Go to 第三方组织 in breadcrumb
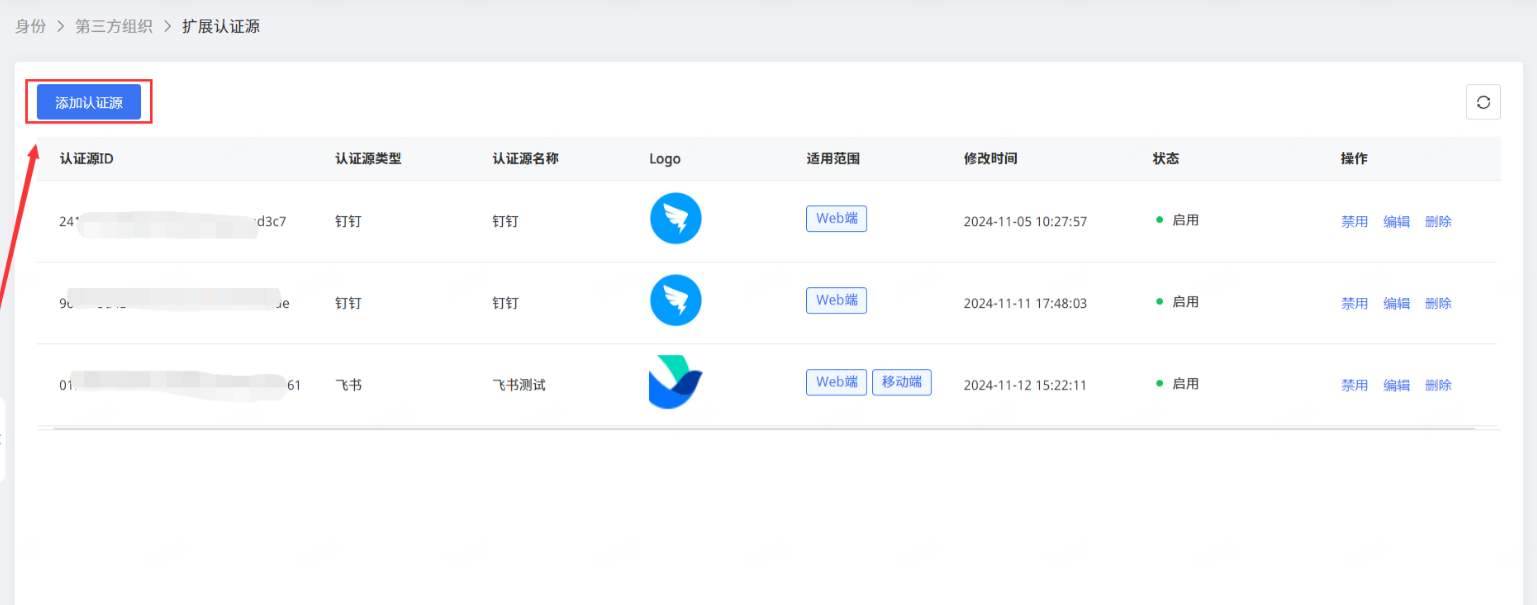This screenshot has height=605, width=1537. [114, 27]
